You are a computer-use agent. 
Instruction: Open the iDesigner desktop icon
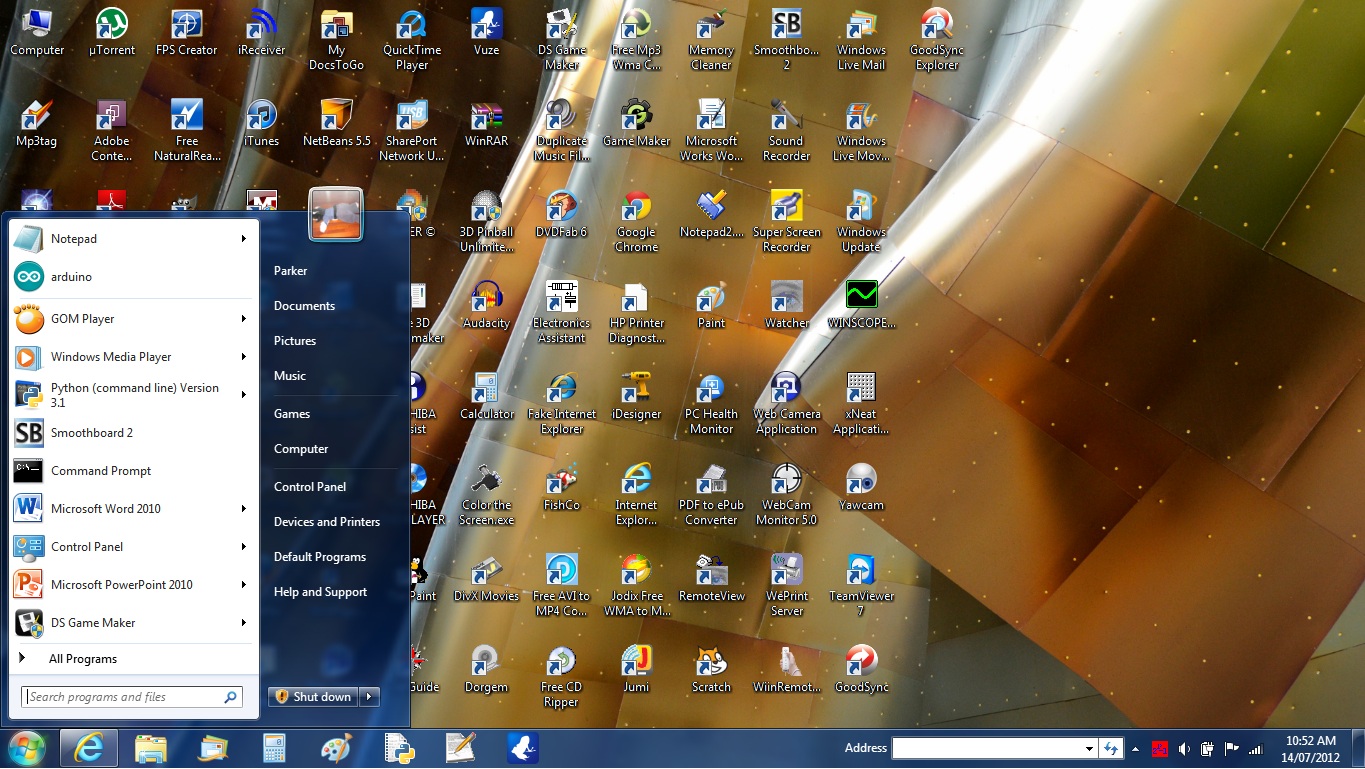click(636, 395)
